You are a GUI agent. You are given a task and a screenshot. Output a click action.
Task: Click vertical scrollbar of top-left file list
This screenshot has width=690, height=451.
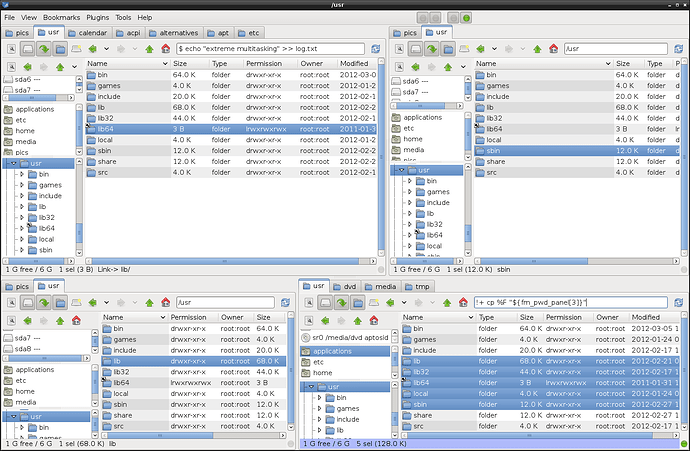tap(381, 157)
